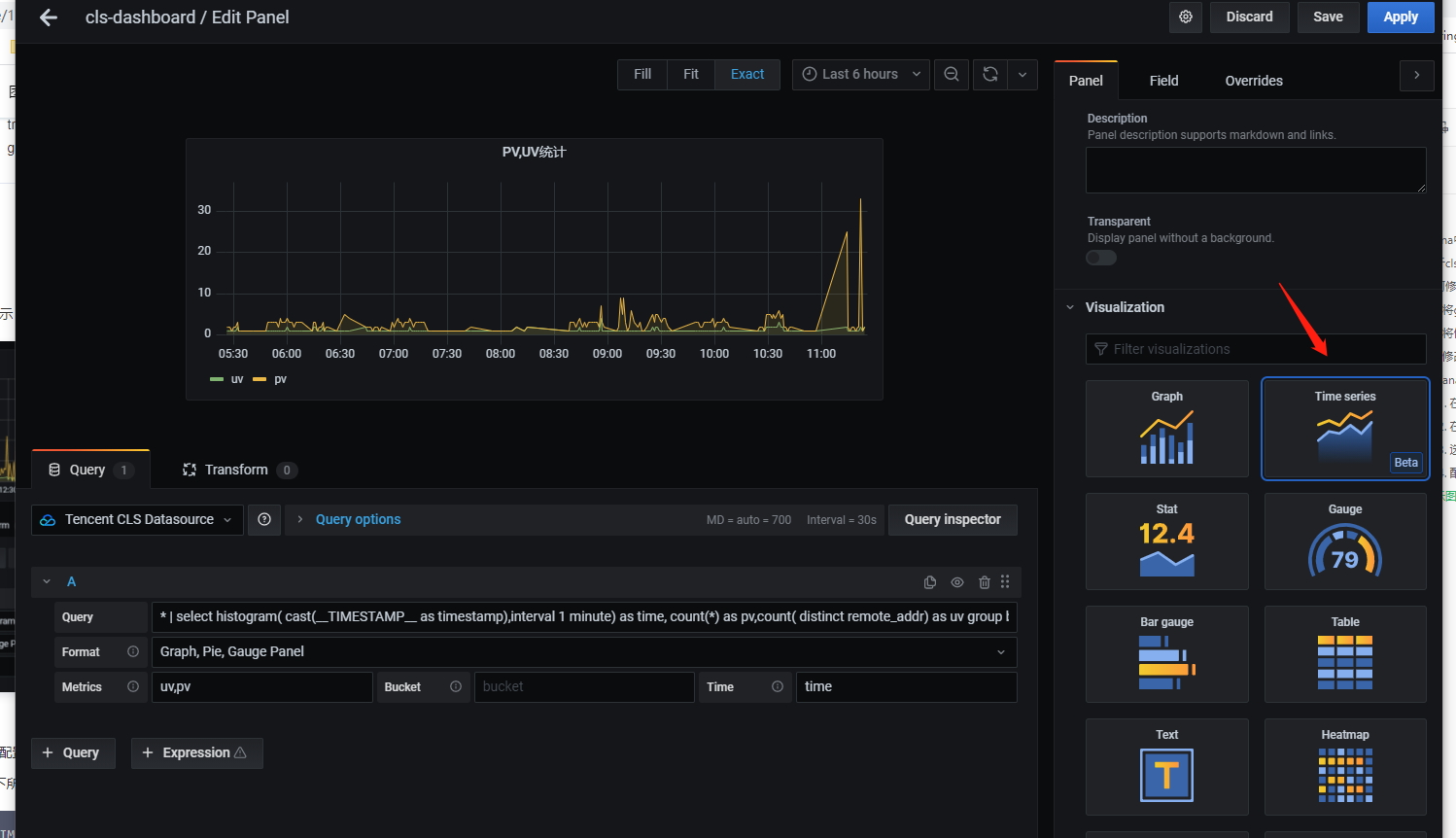Click Time info icon
This screenshot has width=1456, height=838.
pyautogui.click(x=778, y=687)
